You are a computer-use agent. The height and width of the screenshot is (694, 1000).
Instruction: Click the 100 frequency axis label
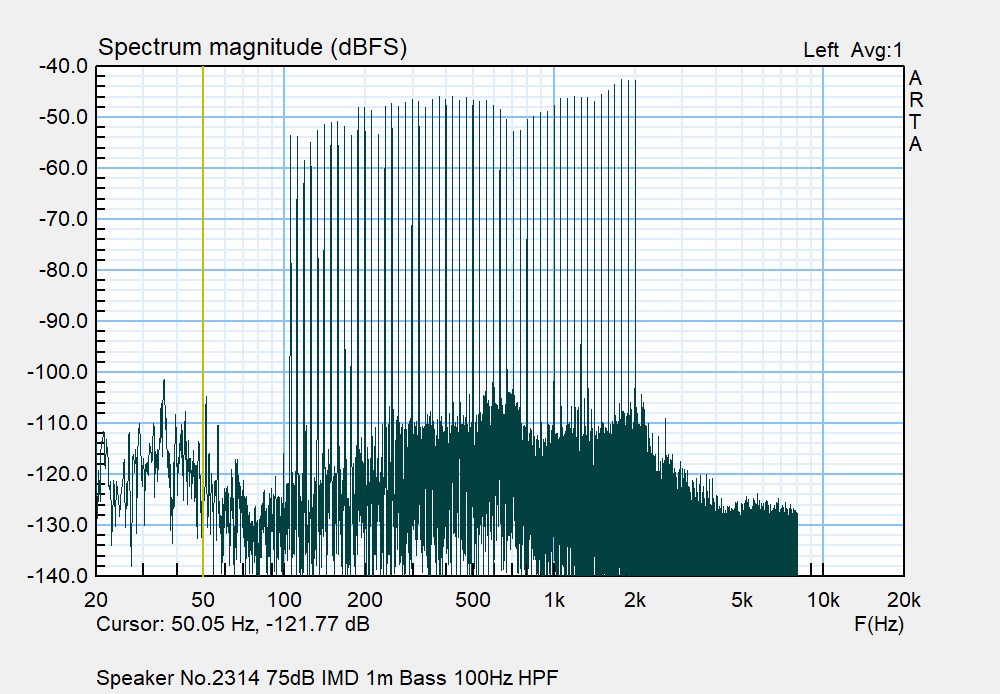click(285, 600)
